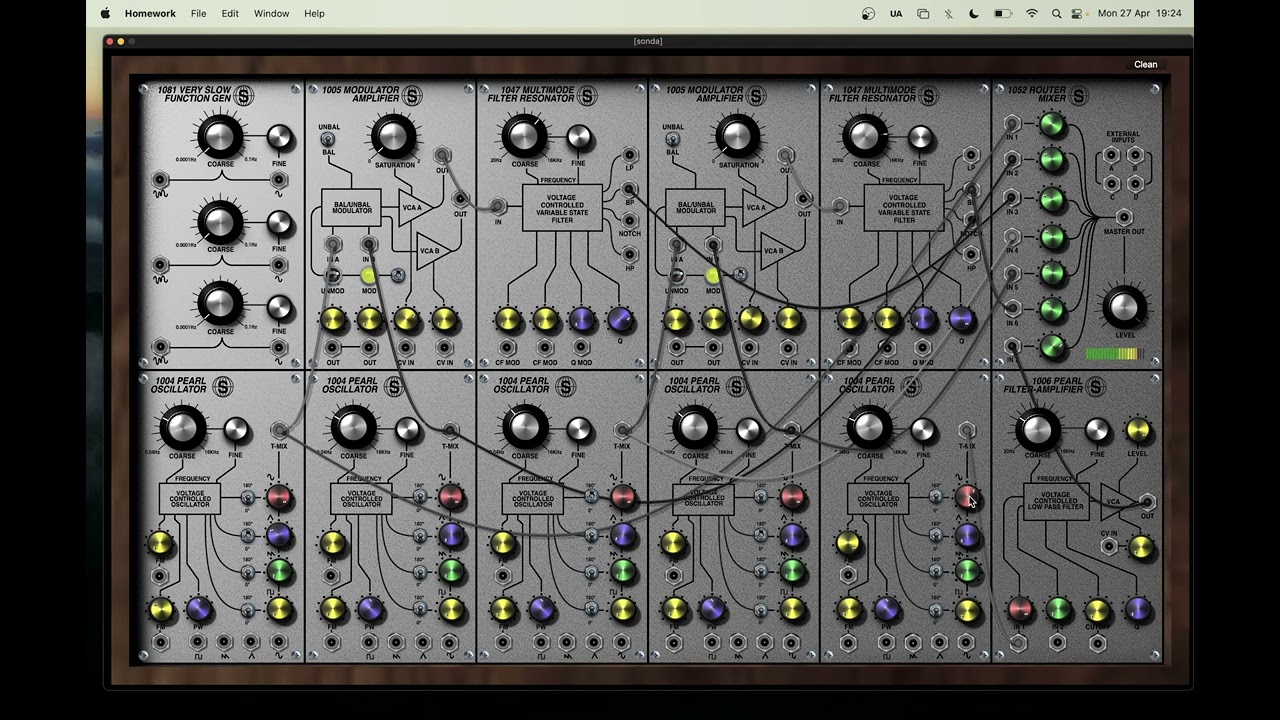The width and height of the screenshot is (1280, 720).
Task: Click the Master Out jack
Action: tap(1124, 217)
